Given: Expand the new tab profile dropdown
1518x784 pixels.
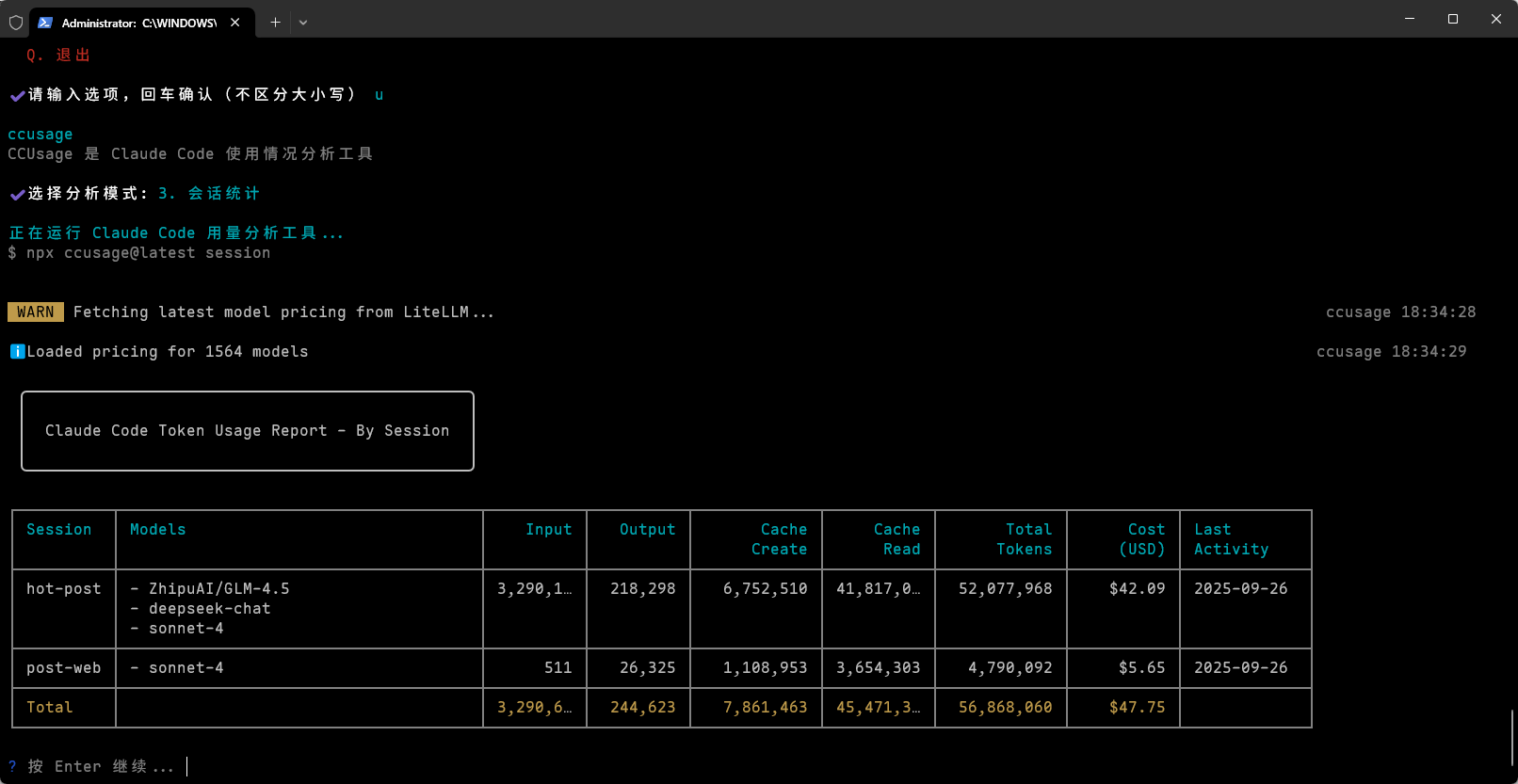Looking at the screenshot, I should (303, 23).
